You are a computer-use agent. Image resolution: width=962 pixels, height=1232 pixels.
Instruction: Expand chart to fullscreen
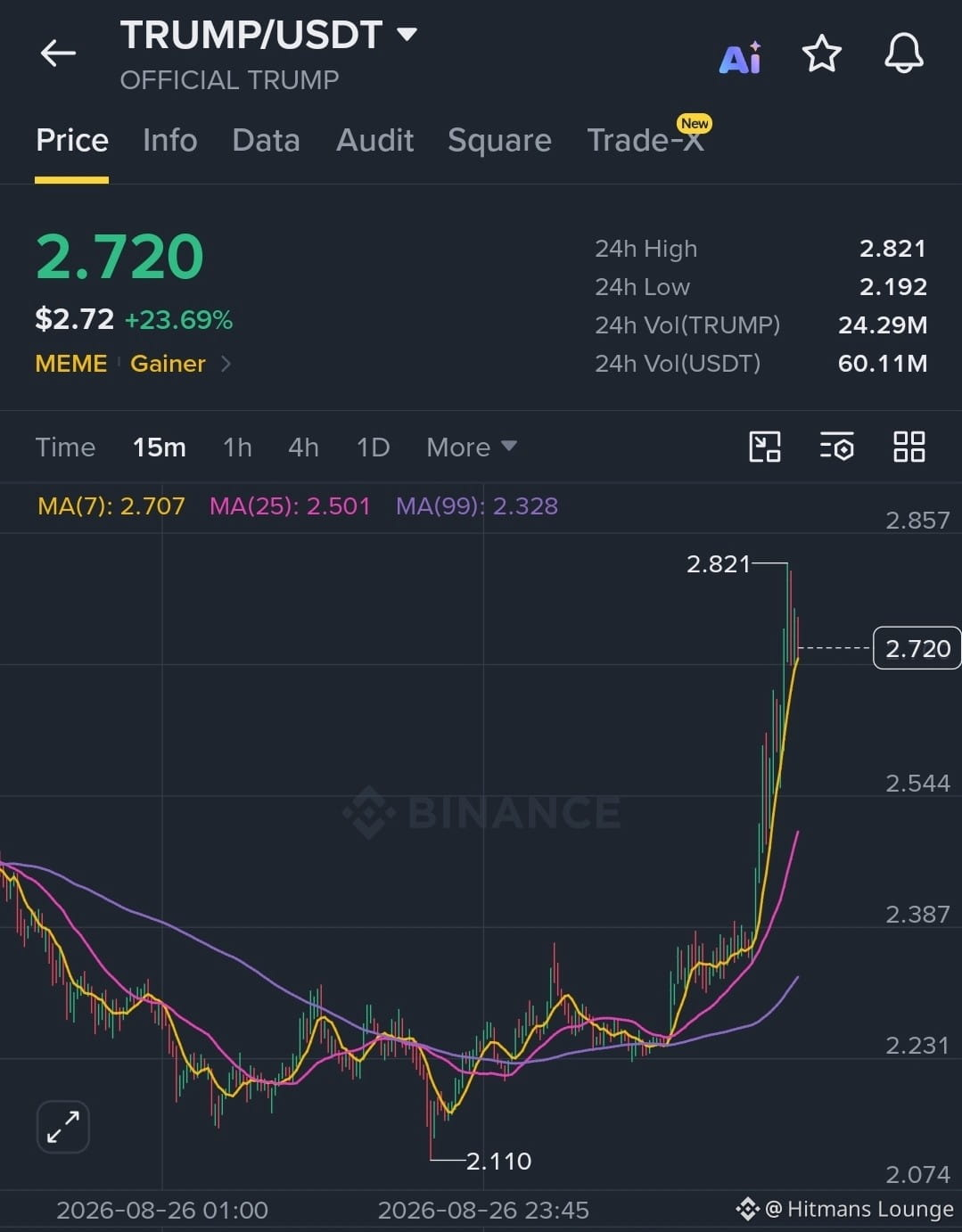point(63,1127)
